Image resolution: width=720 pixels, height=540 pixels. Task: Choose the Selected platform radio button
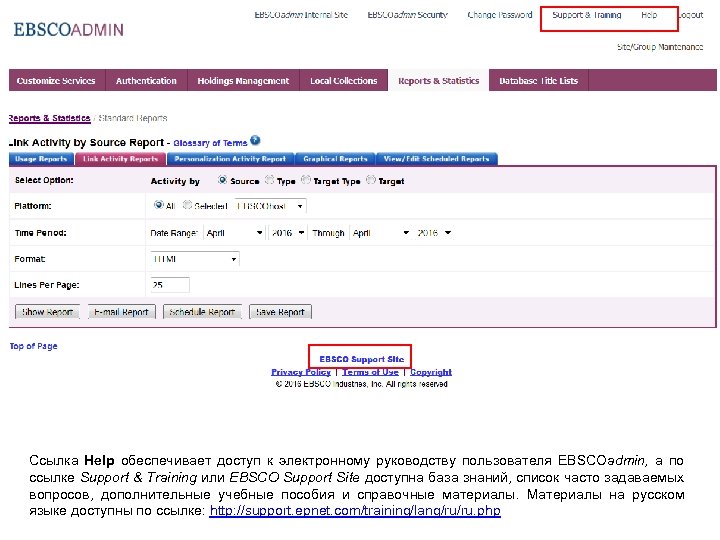click(x=187, y=205)
